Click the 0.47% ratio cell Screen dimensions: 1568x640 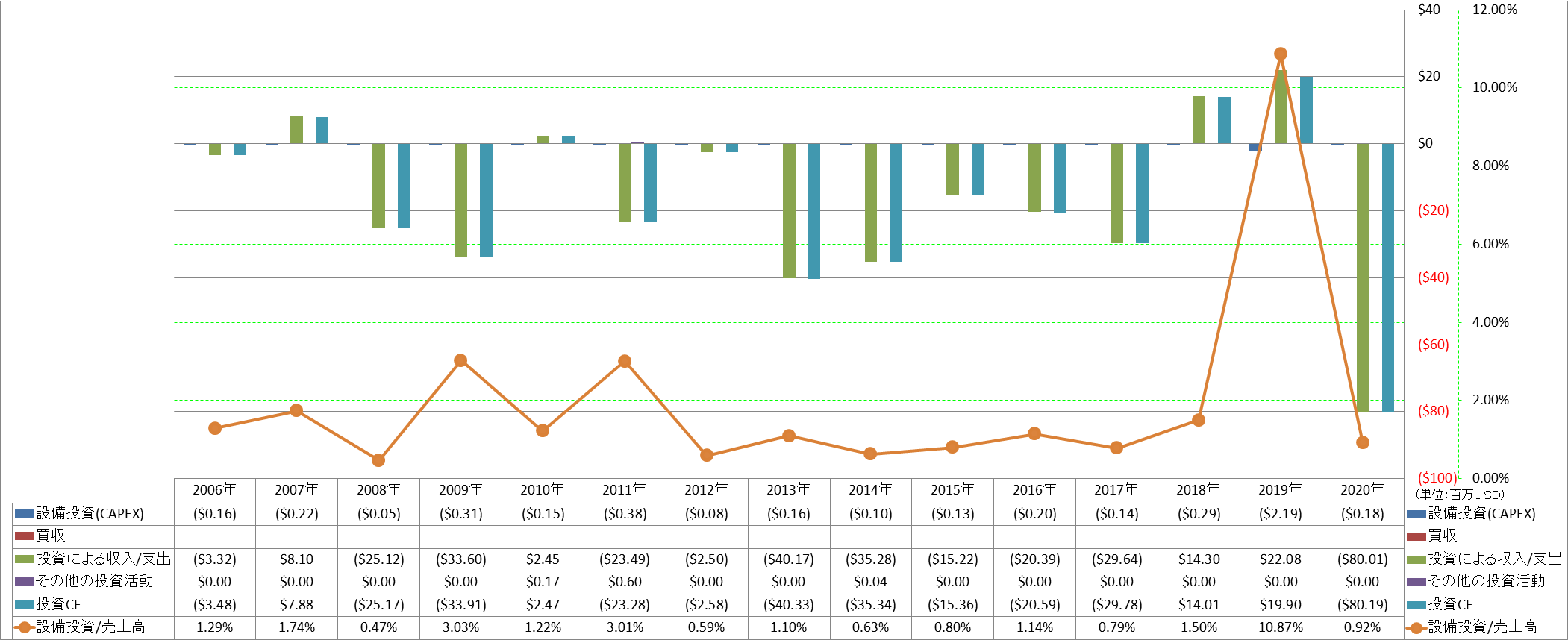(378, 627)
